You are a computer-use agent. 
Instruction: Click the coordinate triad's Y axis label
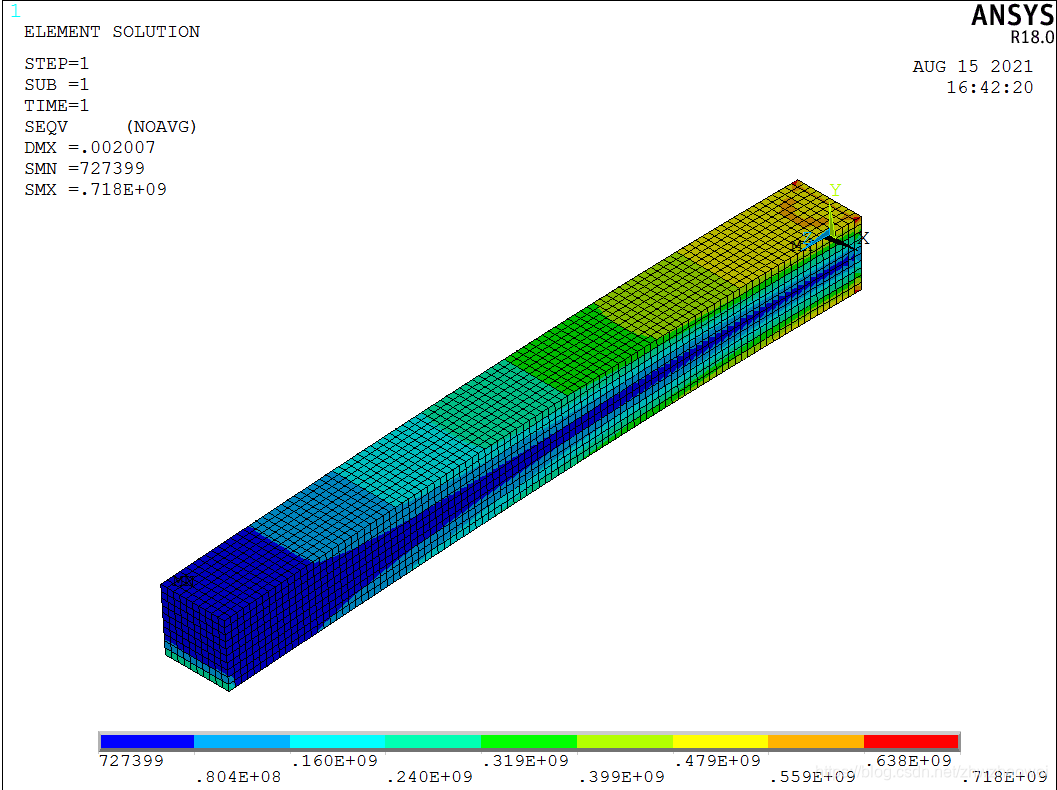coord(835,190)
